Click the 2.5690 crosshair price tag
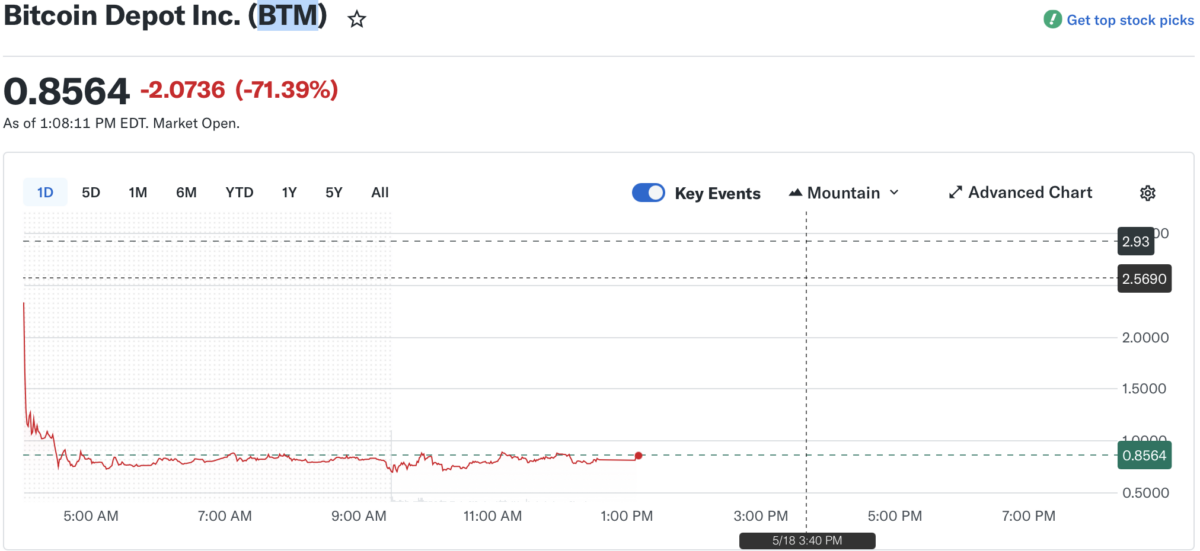 tap(1145, 279)
